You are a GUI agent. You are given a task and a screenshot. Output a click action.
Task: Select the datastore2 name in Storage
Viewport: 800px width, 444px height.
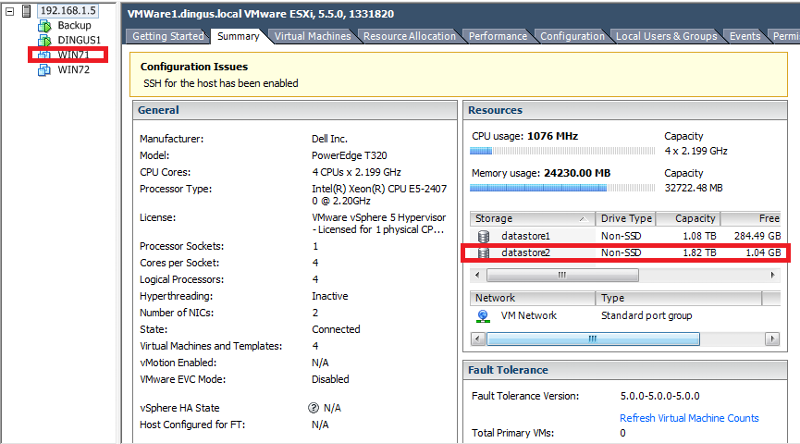[526, 253]
